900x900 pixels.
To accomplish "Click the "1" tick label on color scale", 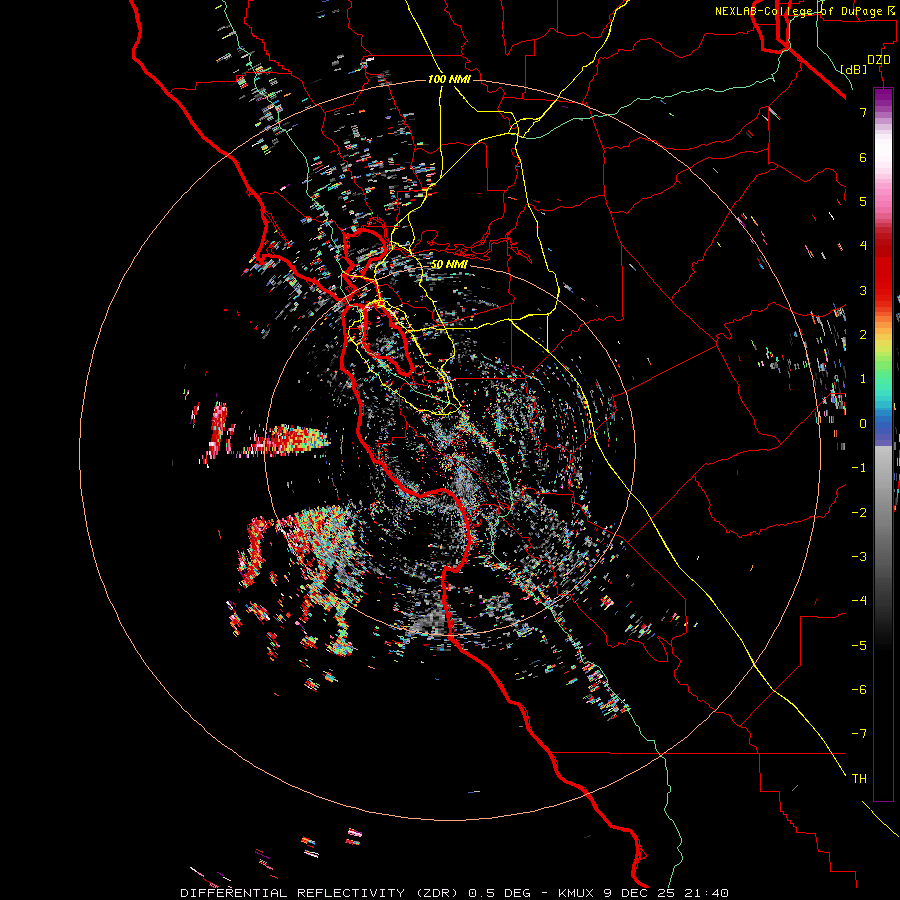I will point(863,379).
